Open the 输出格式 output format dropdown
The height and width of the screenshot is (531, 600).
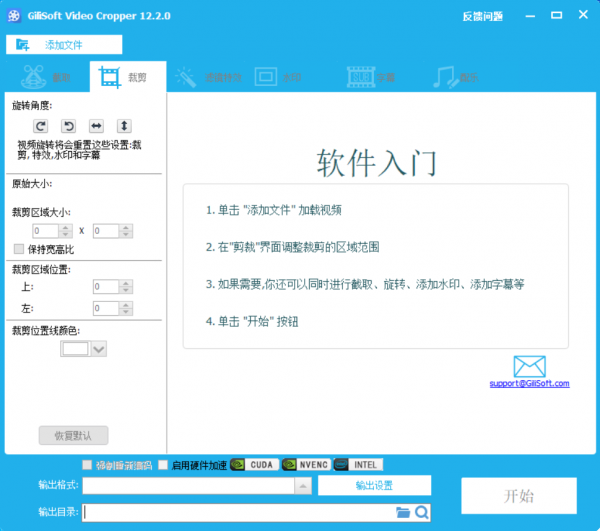pos(303,486)
